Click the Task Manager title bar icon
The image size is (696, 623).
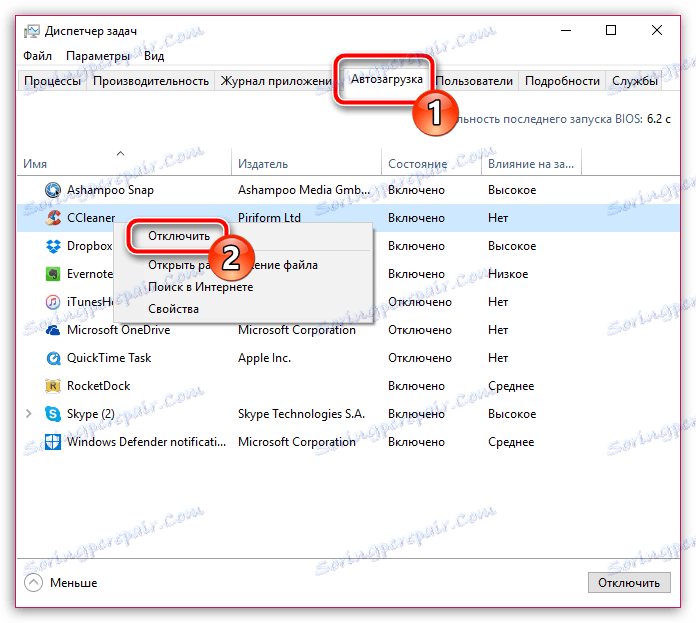point(32,31)
